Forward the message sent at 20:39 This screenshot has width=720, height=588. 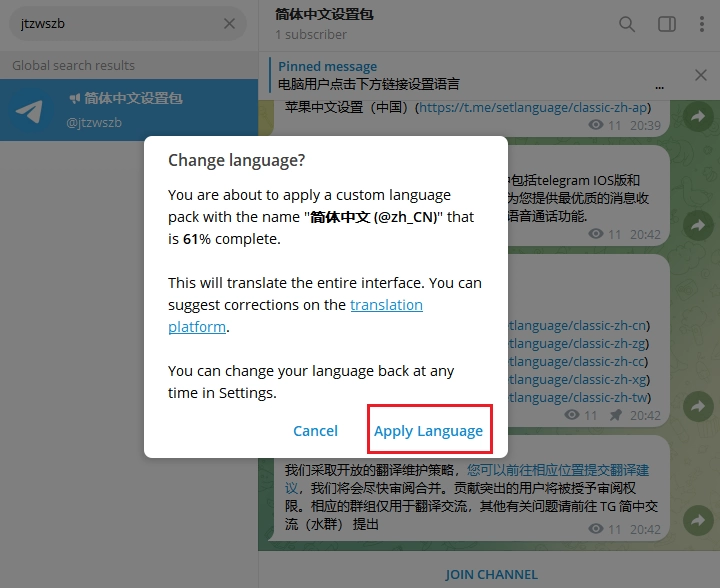(697, 118)
